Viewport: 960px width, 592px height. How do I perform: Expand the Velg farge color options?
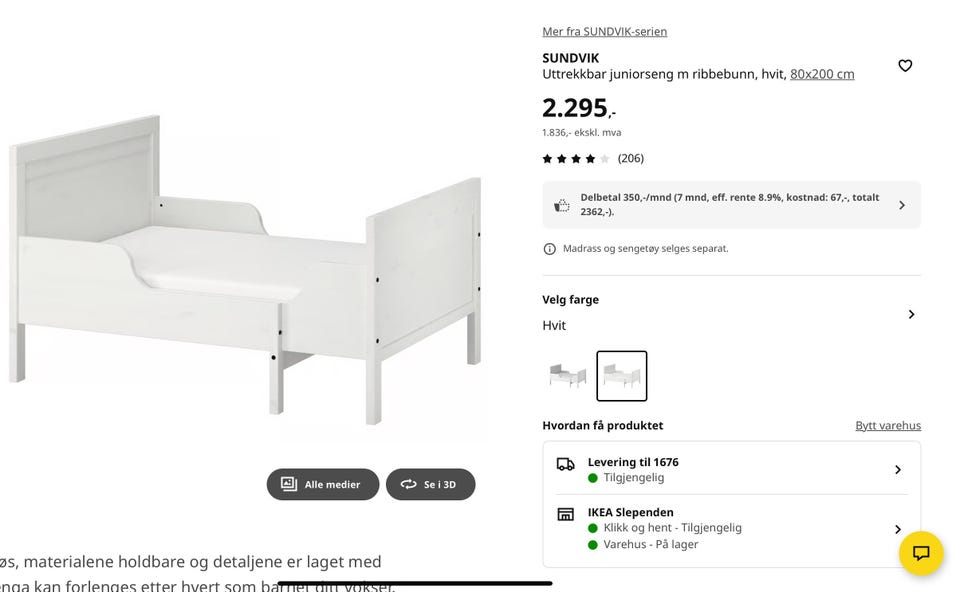911,314
